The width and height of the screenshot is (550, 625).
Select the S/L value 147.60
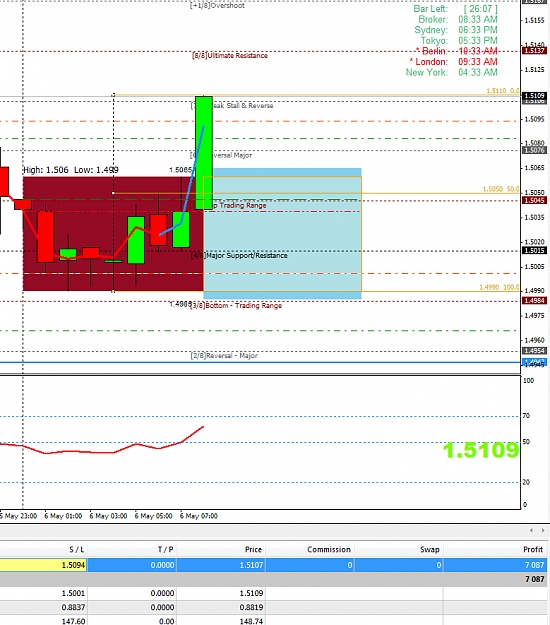click(x=73, y=621)
